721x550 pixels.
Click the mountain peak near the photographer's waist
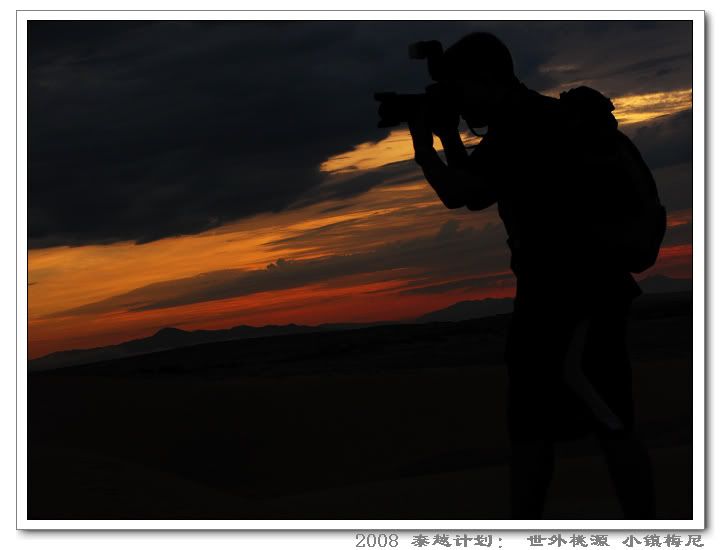(x=470, y=308)
